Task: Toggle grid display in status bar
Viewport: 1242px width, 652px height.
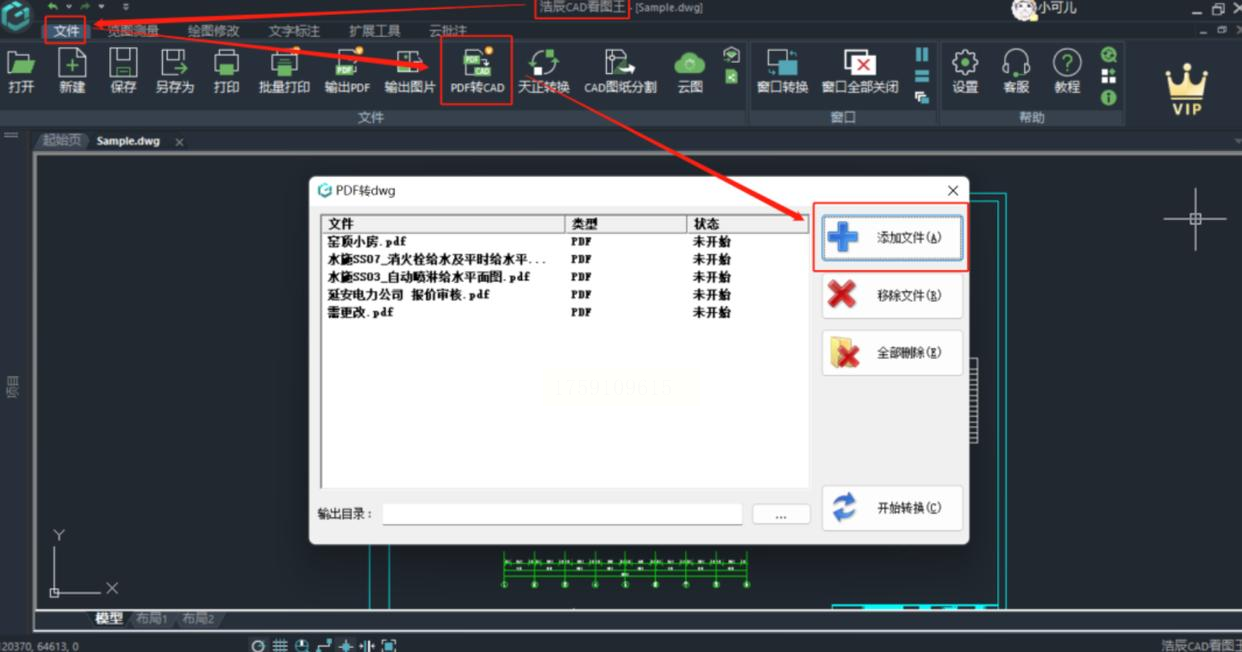Action: tap(281, 646)
